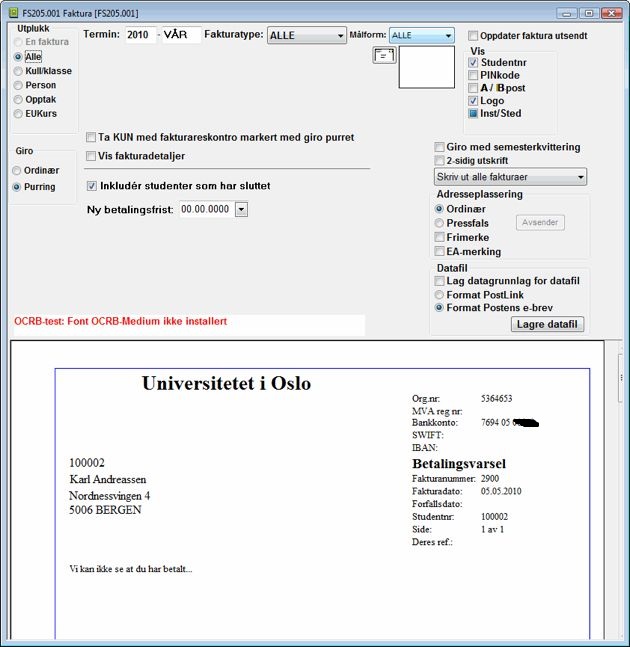Viewport: 630px width, 647px height.
Task: Enable 2-sidig utskrift checkbox
Action: click(440, 161)
